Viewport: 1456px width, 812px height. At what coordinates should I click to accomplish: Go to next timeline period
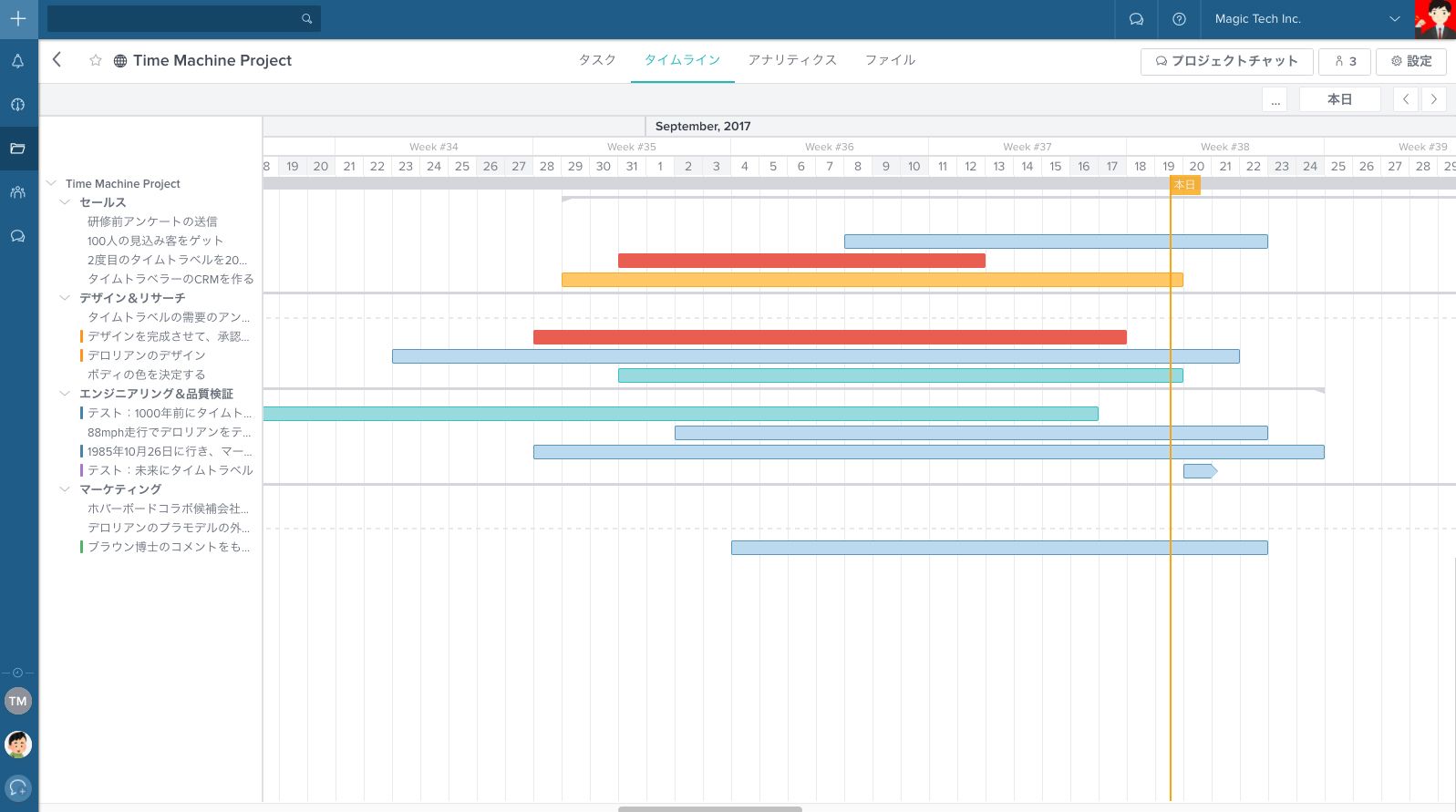point(1433,99)
